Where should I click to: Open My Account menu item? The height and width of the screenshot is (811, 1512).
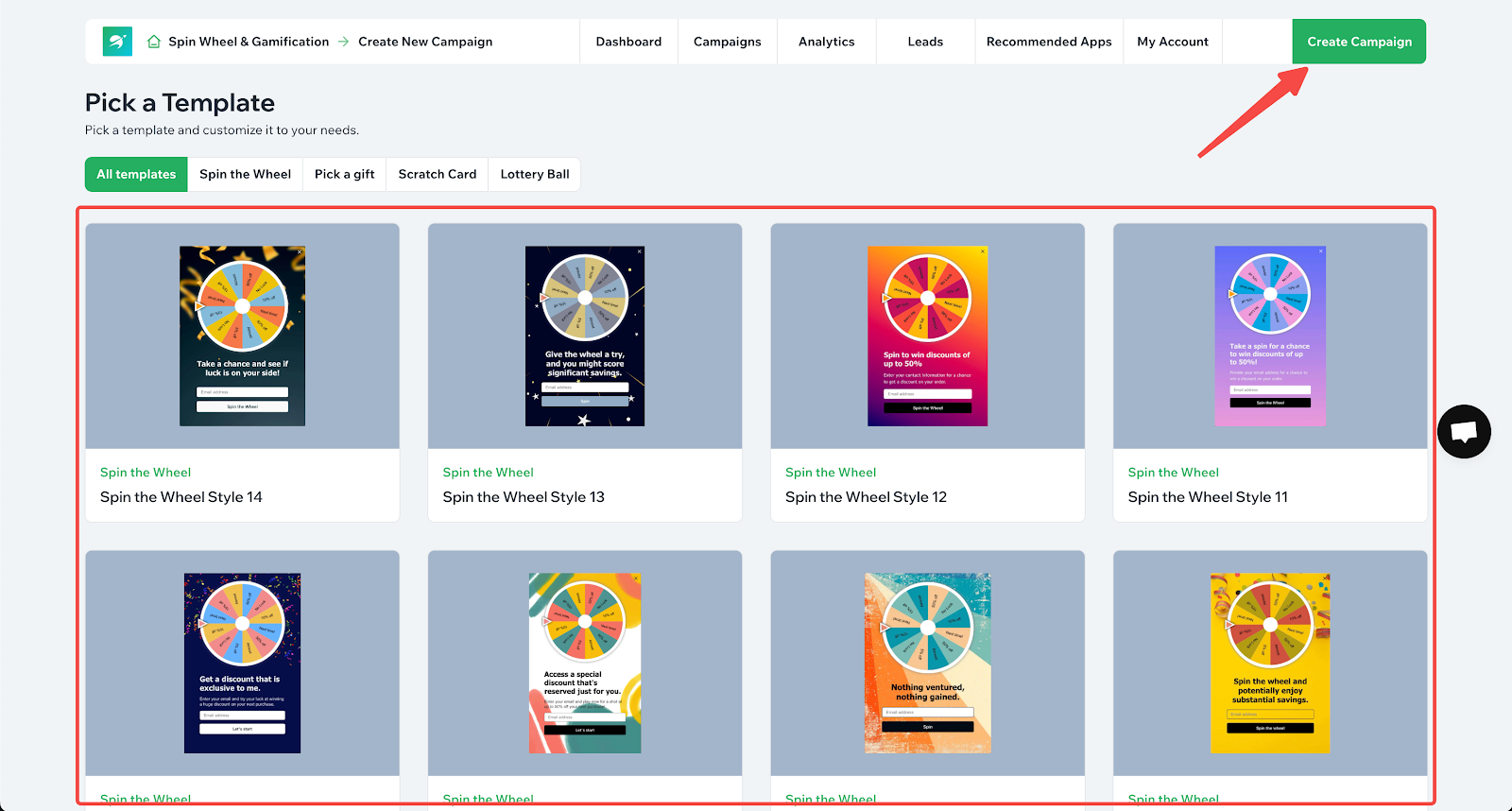point(1173,42)
